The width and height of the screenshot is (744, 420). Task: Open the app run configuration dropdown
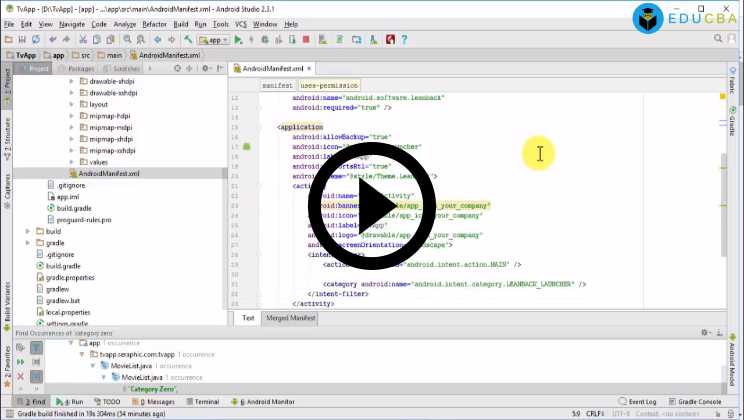tap(214, 40)
